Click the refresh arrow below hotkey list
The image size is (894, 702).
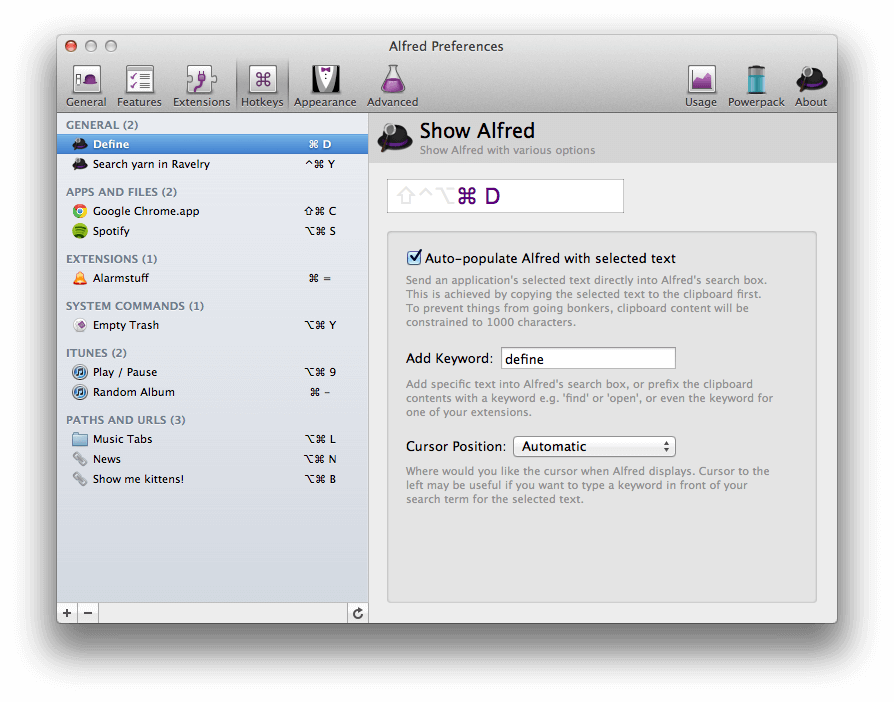(x=357, y=613)
